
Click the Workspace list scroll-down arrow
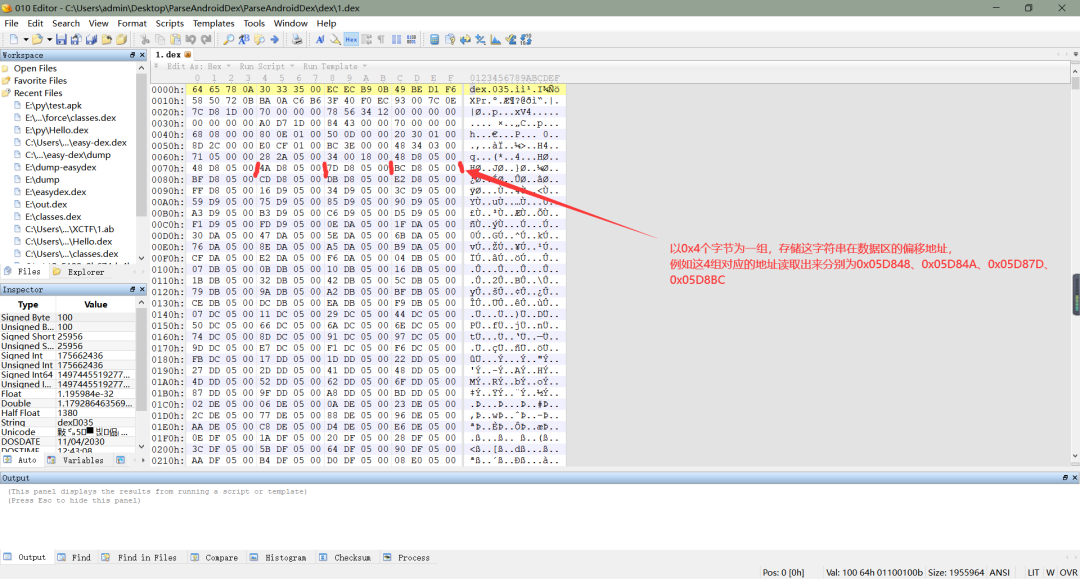pos(141,258)
